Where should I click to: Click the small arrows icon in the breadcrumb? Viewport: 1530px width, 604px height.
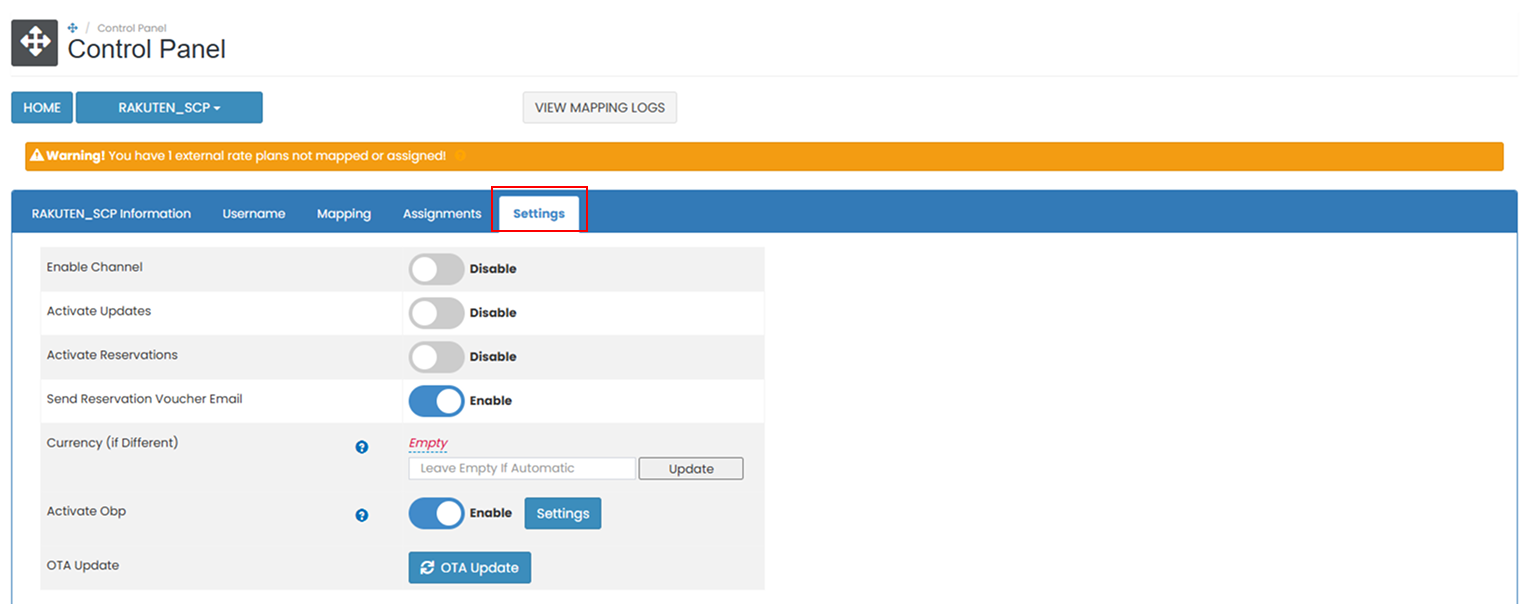tap(71, 28)
